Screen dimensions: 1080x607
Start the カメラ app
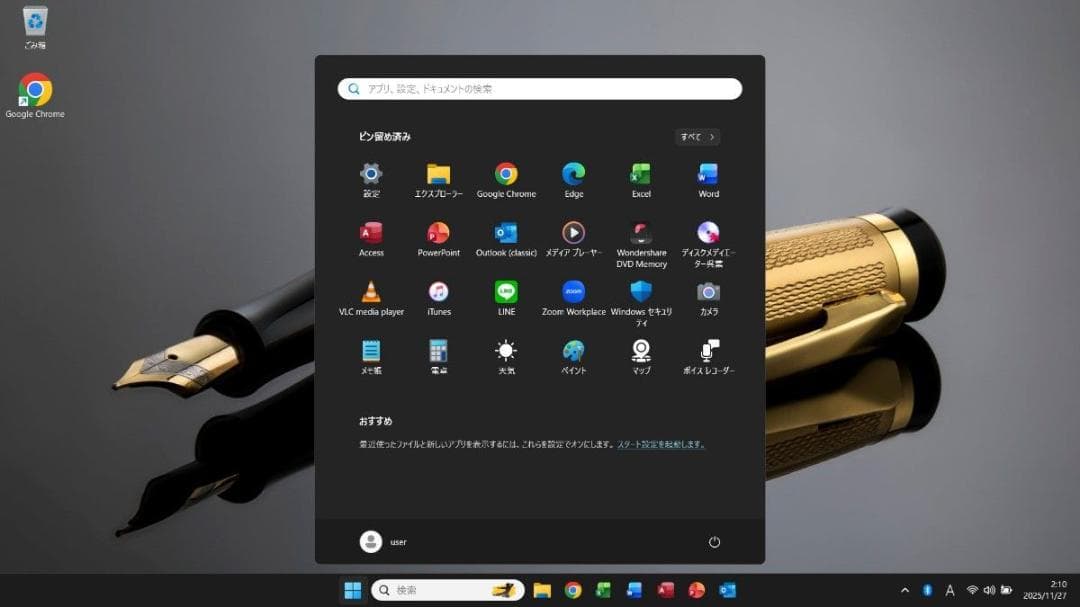[x=708, y=296]
